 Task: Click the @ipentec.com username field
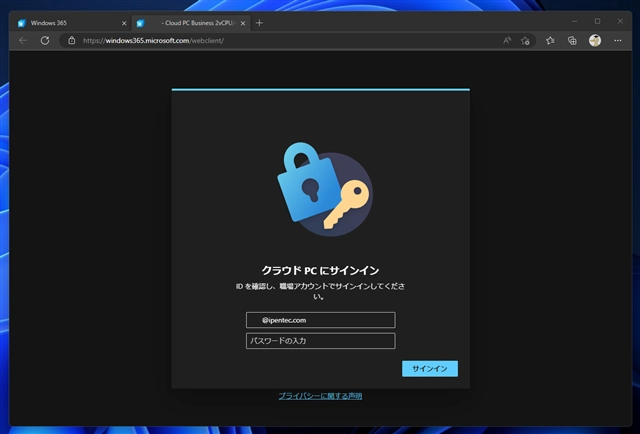click(320, 320)
